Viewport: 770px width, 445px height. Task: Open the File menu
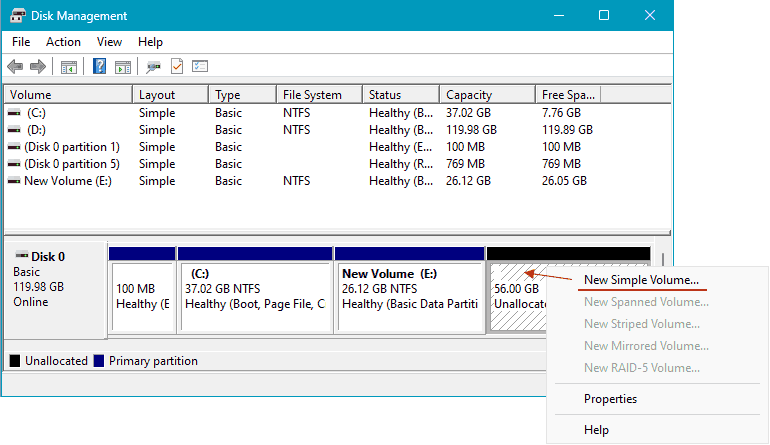pyautogui.click(x=21, y=42)
